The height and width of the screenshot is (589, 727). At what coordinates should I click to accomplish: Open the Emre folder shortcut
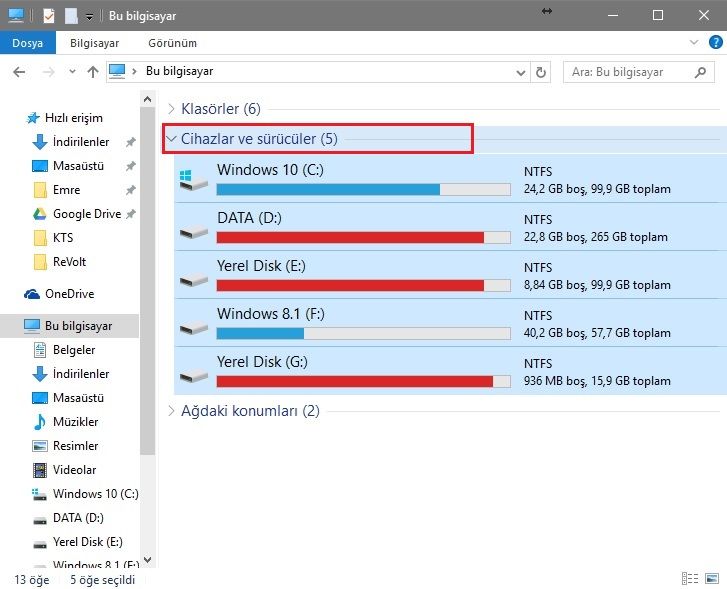pos(66,190)
